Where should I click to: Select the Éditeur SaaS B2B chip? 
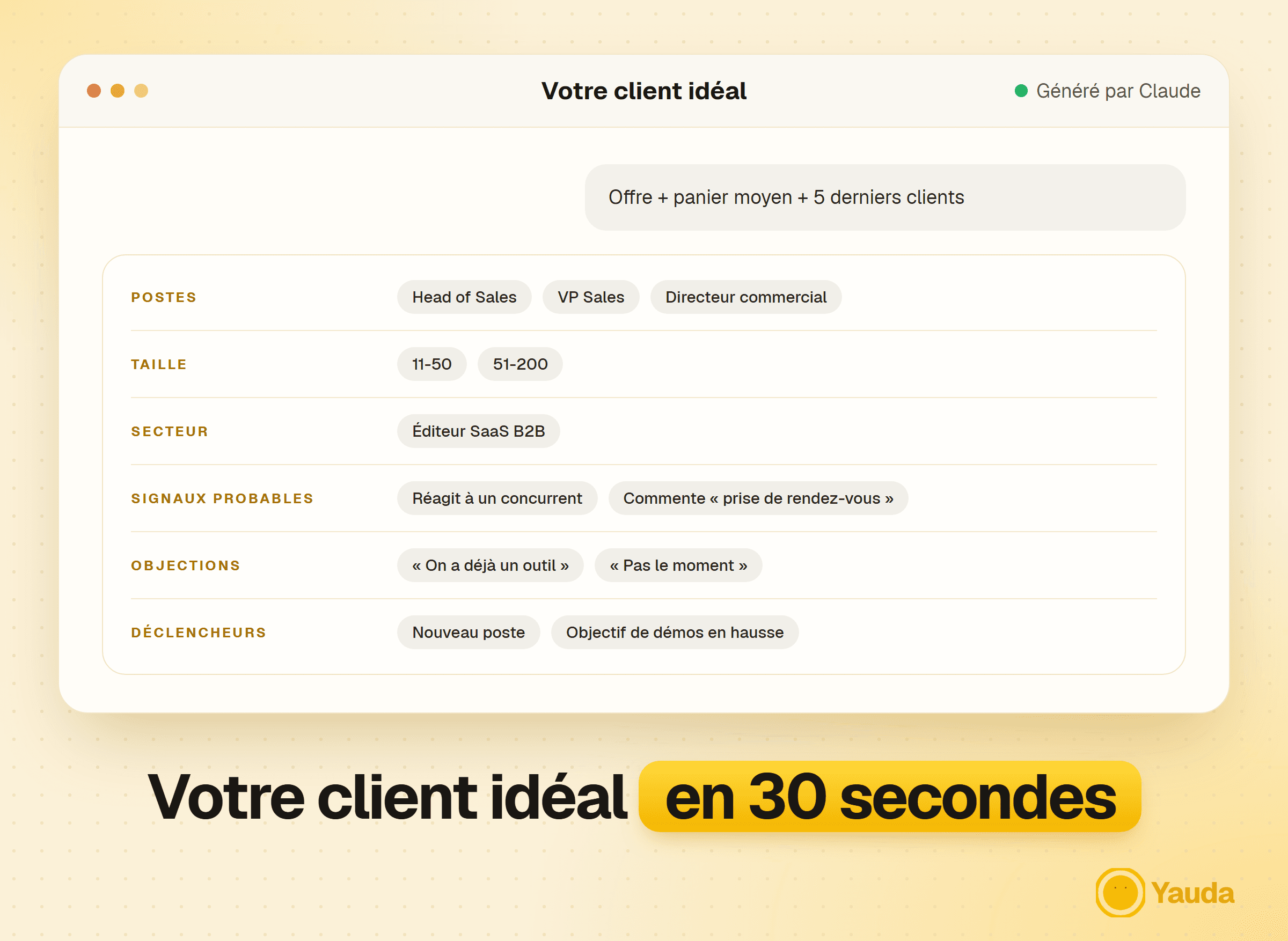click(x=479, y=431)
